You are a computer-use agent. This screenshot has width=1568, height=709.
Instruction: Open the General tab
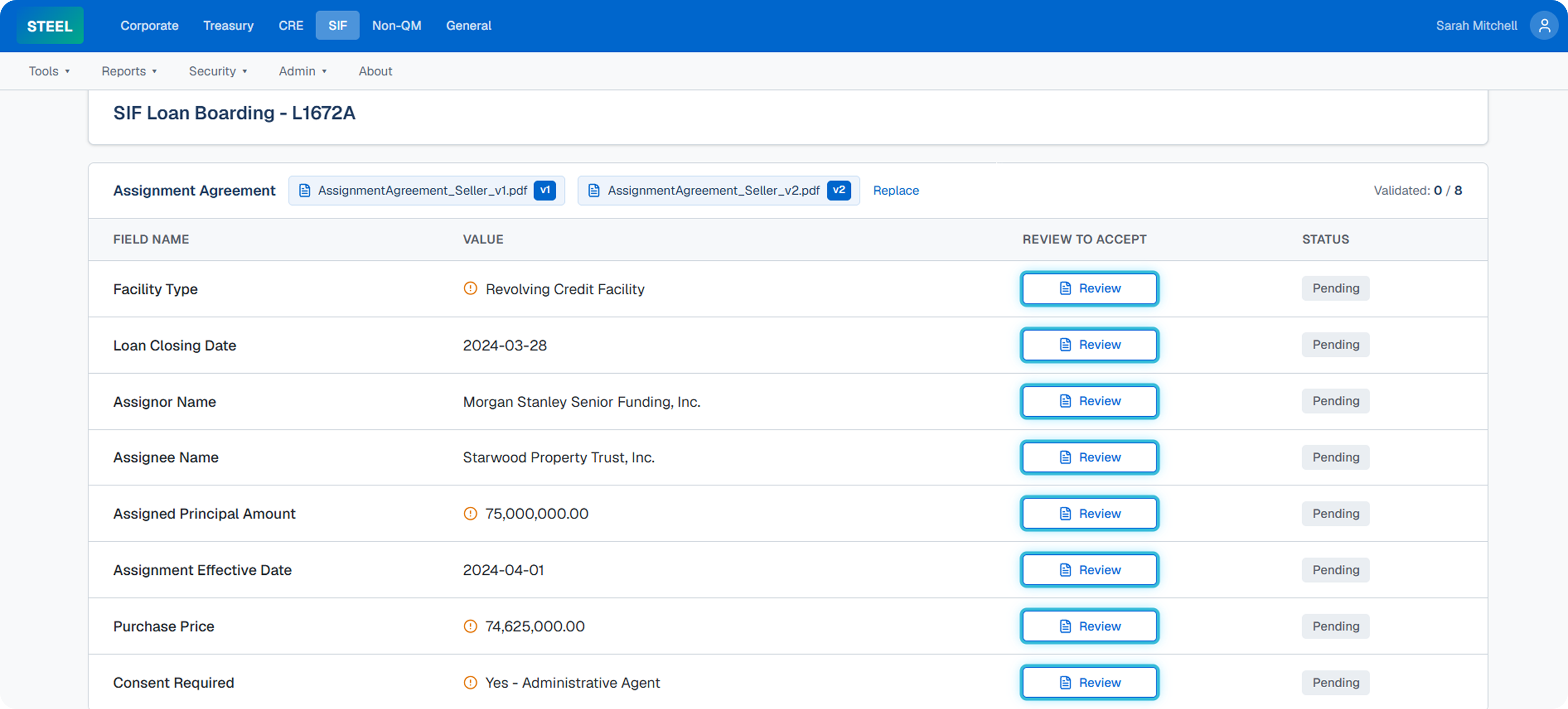[x=469, y=25]
